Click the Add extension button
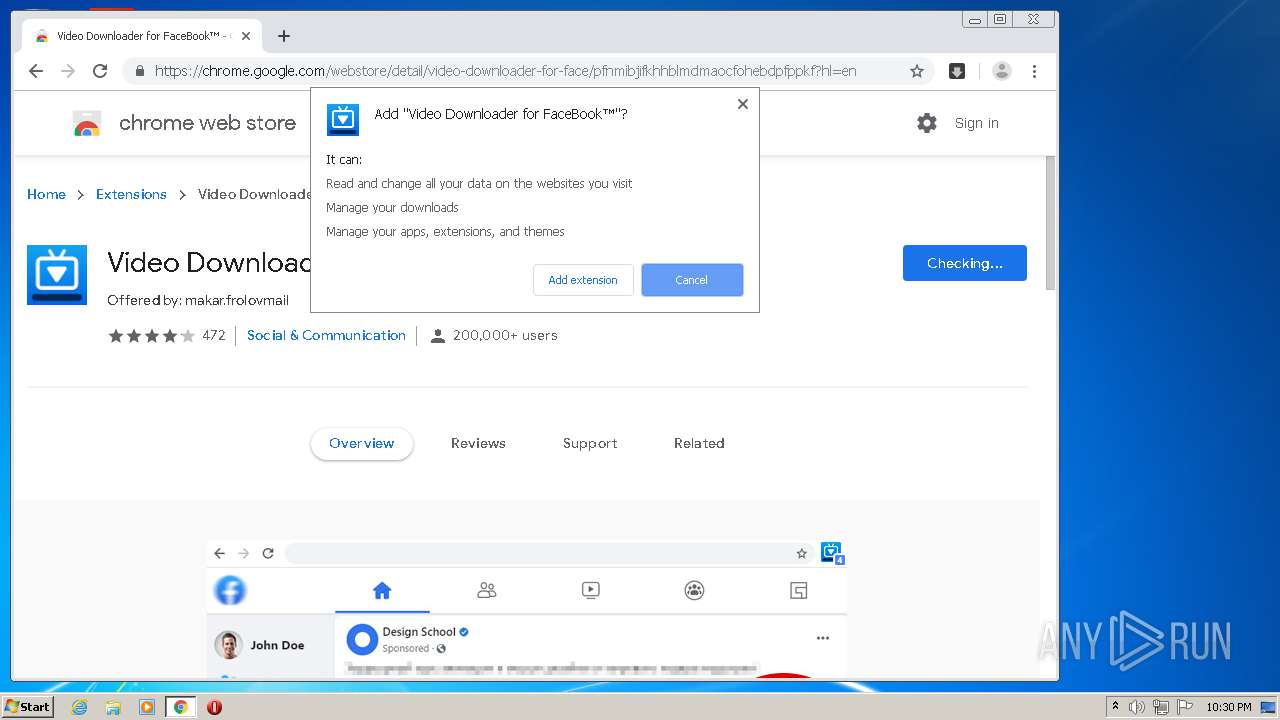Screen dimensions: 1280x720 click(583, 280)
